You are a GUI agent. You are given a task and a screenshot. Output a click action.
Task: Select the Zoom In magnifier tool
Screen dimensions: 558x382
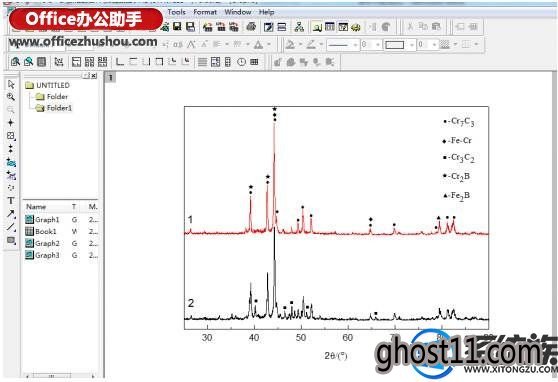coord(11,96)
